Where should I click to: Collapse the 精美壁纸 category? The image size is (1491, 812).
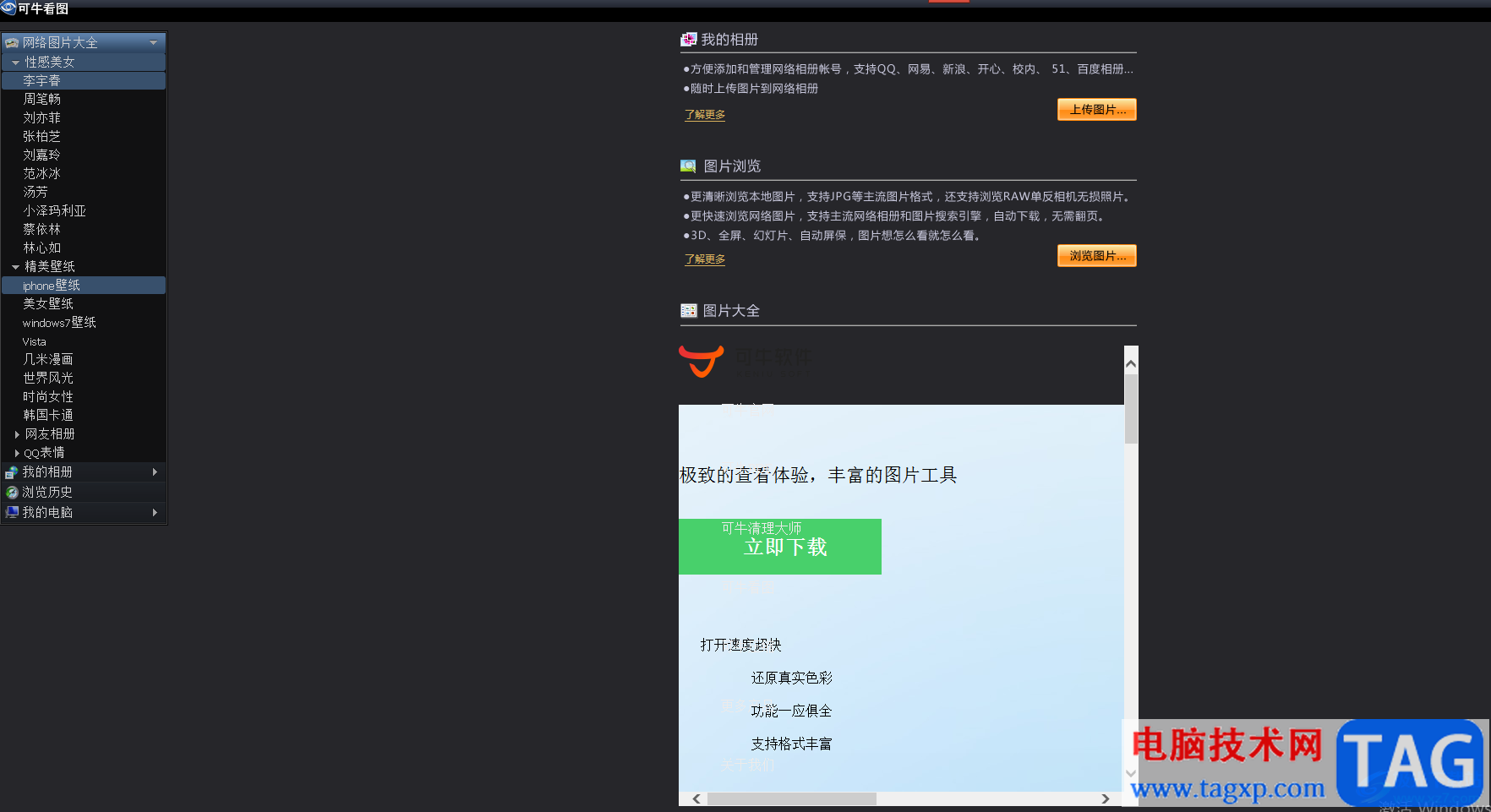point(15,267)
